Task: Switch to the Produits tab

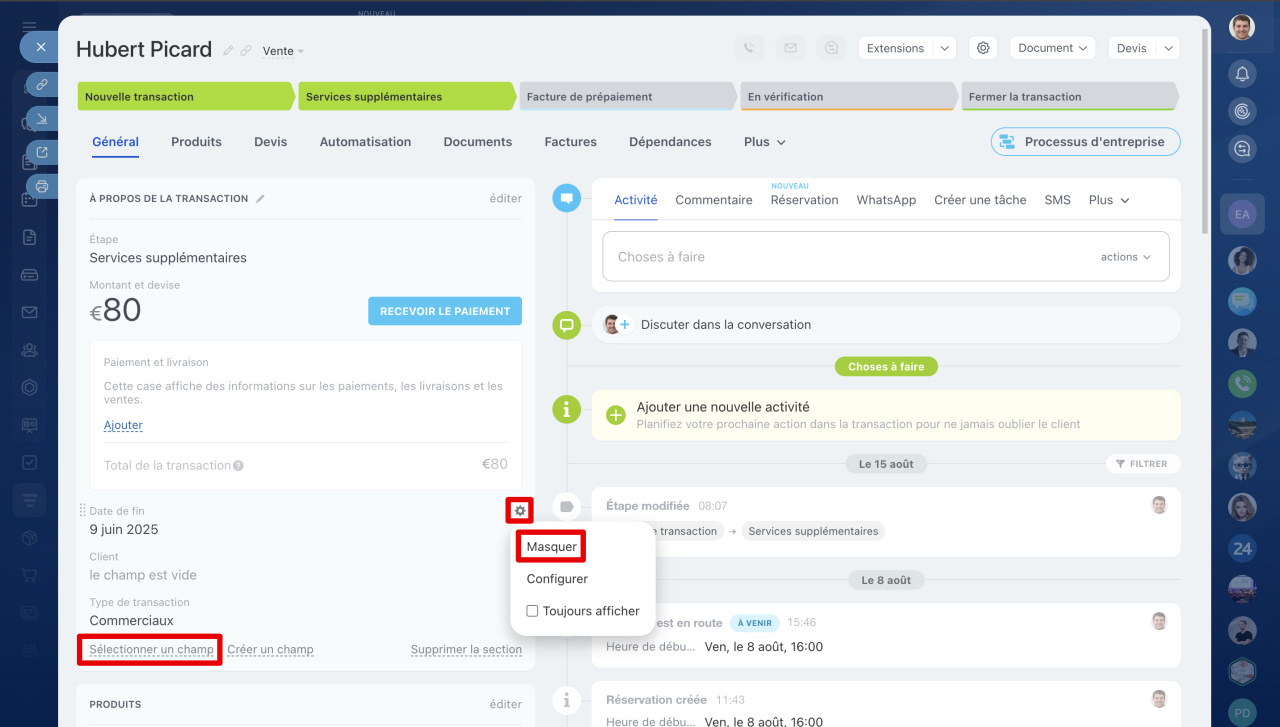Action: [196, 142]
